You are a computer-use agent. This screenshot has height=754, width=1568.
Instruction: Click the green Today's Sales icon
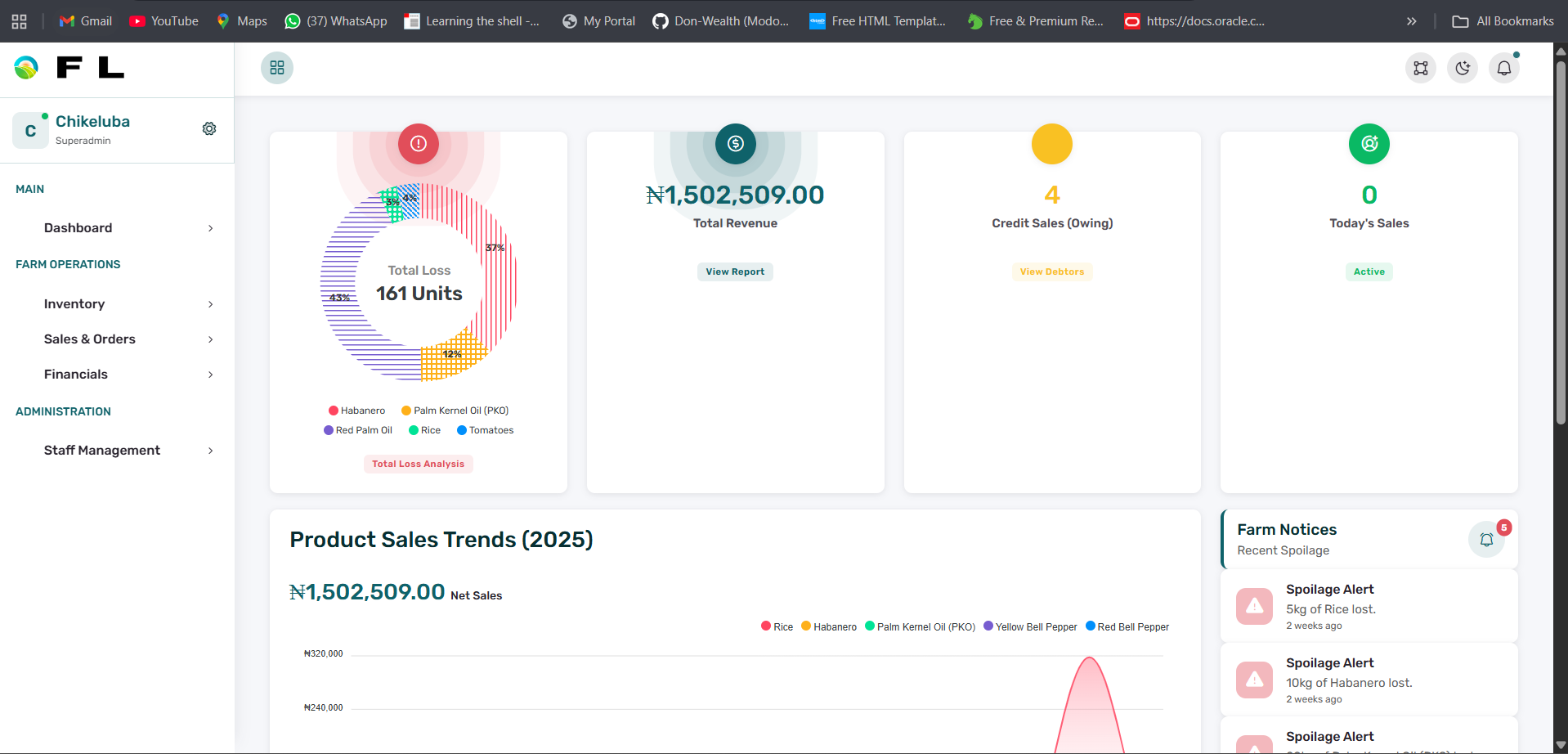tap(1369, 144)
